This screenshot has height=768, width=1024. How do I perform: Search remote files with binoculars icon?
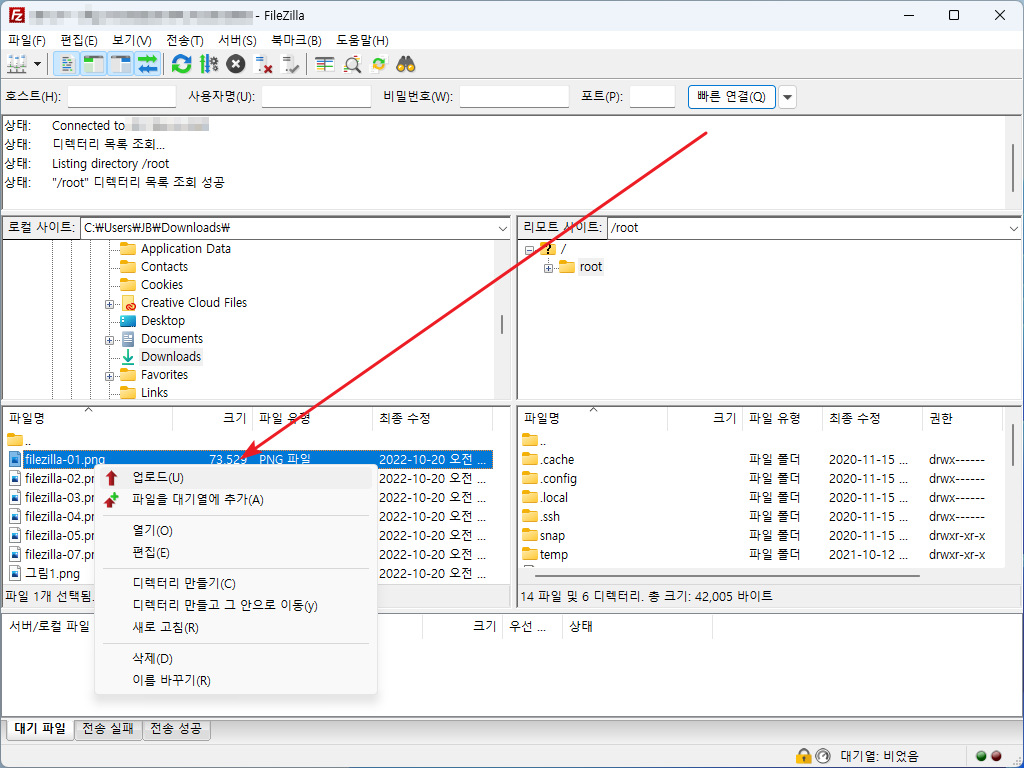tap(406, 64)
